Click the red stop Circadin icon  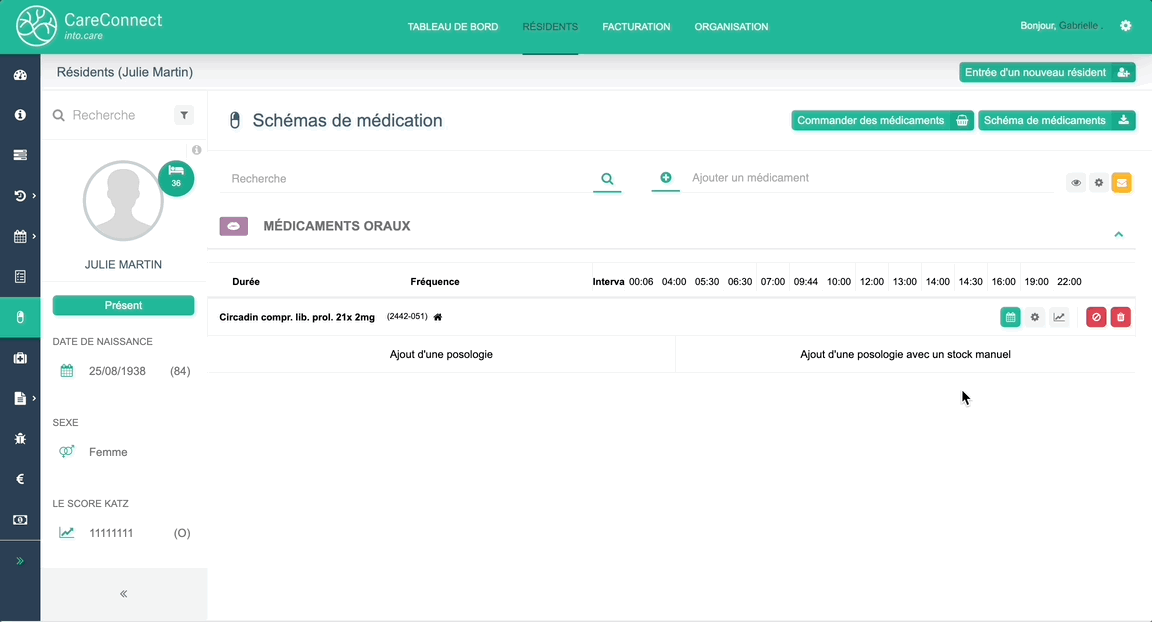1096,317
